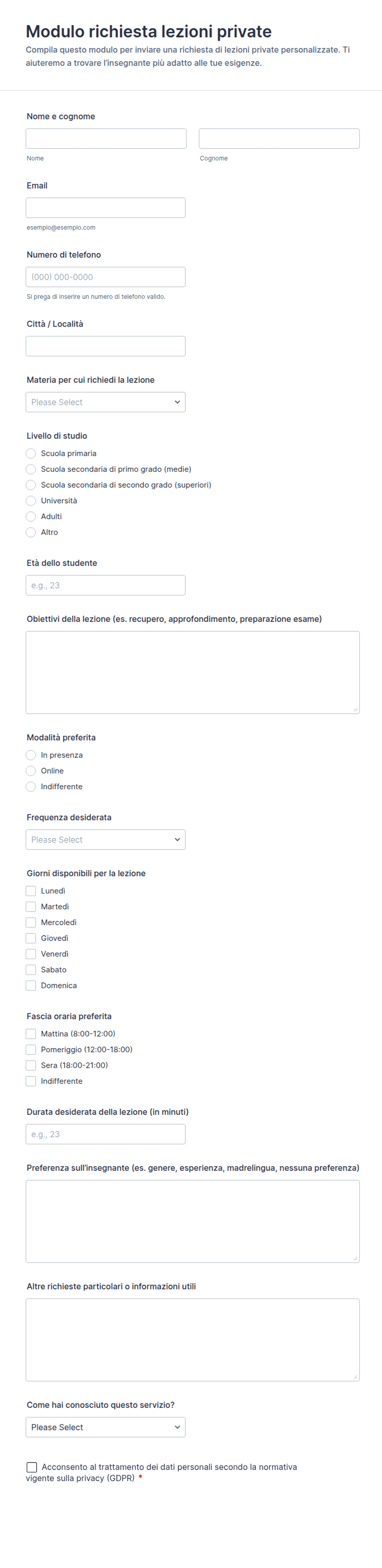
Task: Accept the GDPR privacy consent checkbox
Action: 32,1467
